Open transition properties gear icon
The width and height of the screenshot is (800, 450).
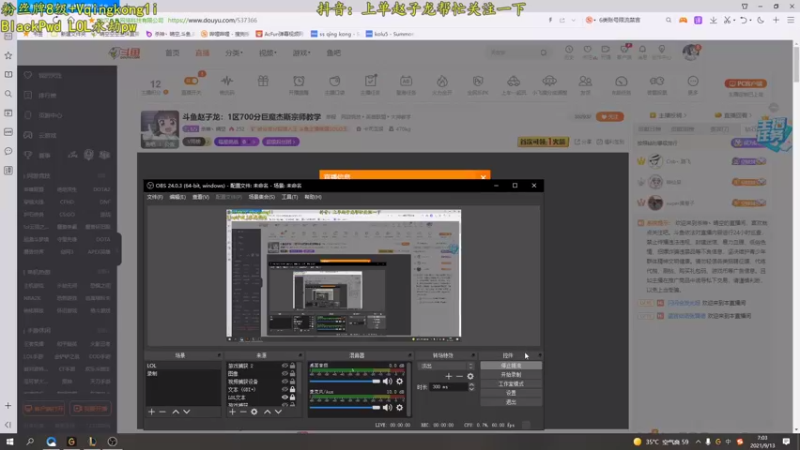(470, 376)
